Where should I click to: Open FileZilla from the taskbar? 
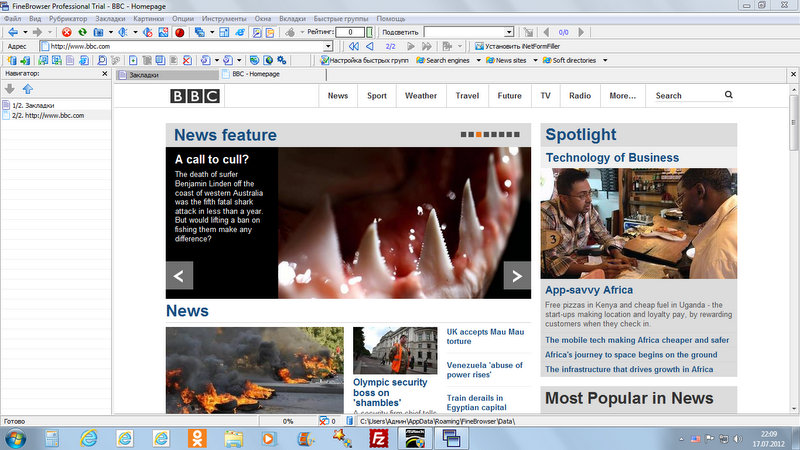click(379, 438)
